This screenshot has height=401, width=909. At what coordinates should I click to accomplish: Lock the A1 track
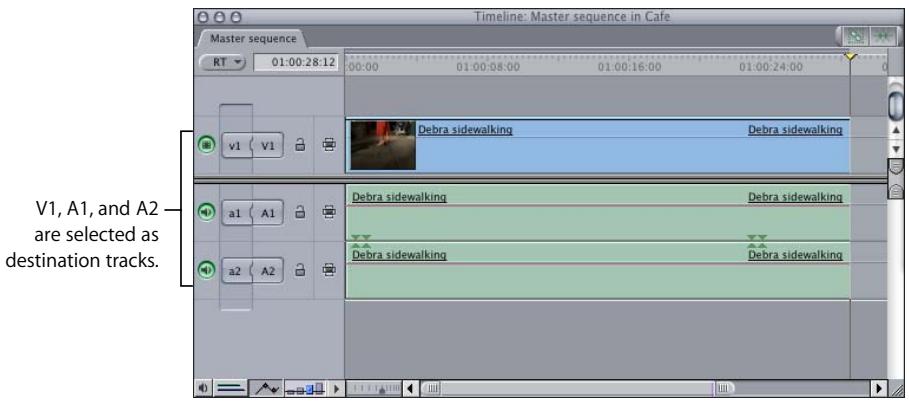click(x=300, y=212)
